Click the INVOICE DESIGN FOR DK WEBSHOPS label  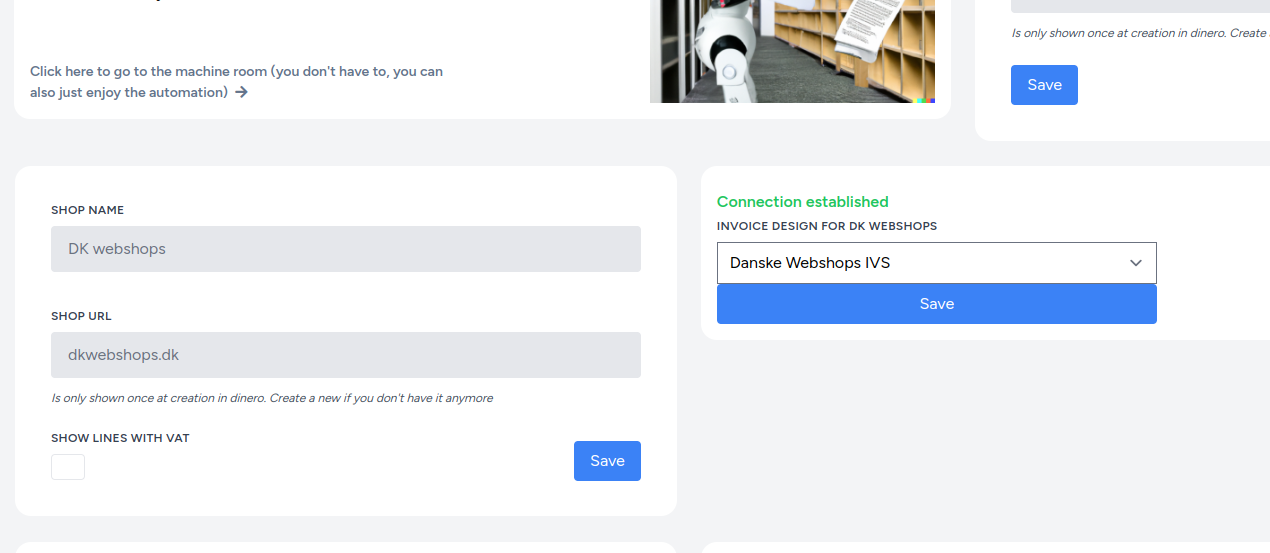tap(826, 227)
